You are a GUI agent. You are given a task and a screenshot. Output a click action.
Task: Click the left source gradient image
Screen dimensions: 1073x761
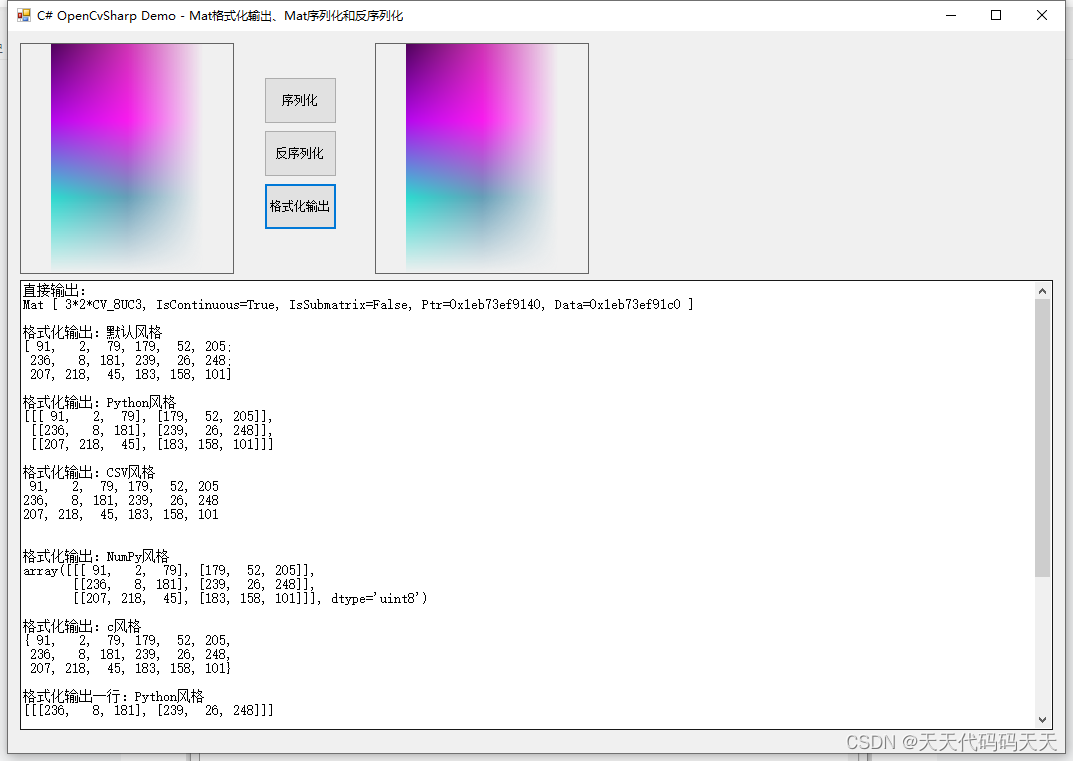pyautogui.click(x=127, y=158)
